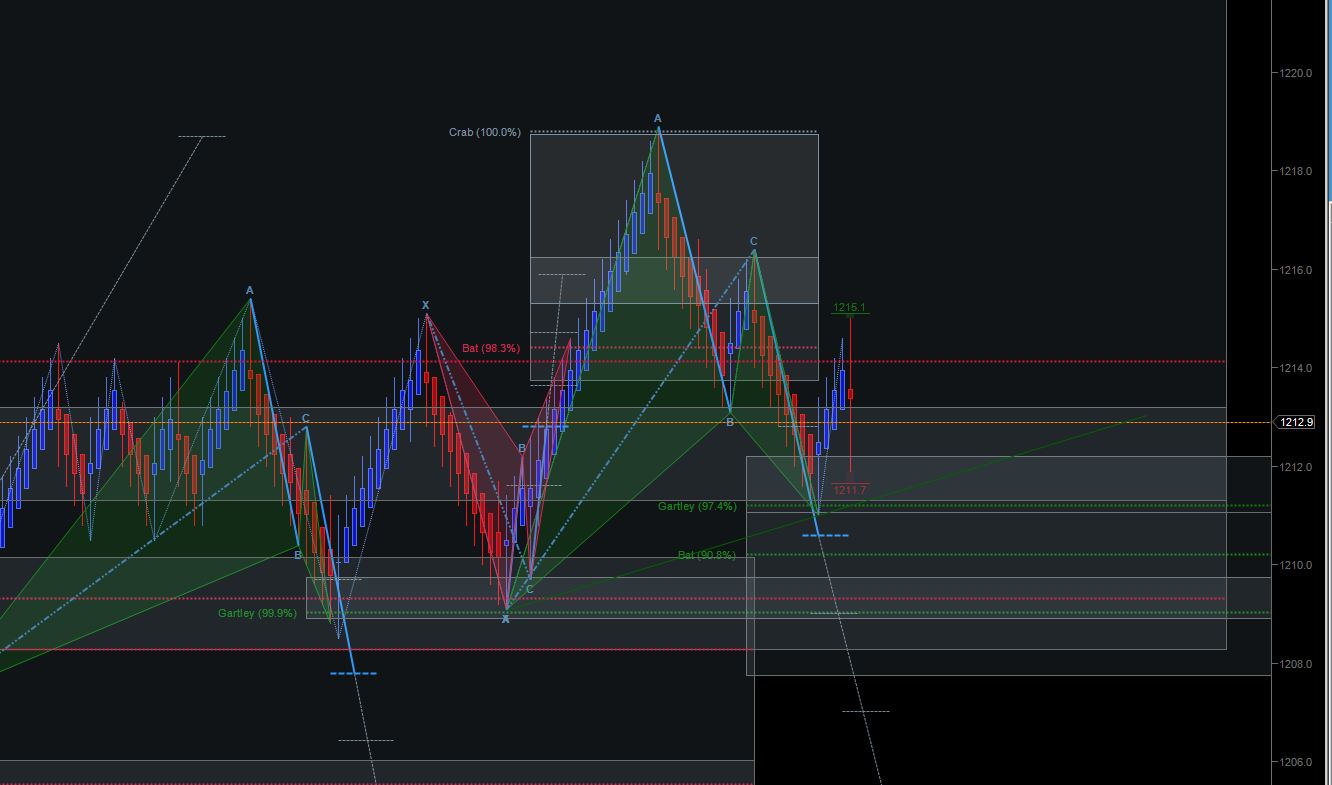Select point B below the Crab box
1332x785 pixels.
(x=730, y=422)
